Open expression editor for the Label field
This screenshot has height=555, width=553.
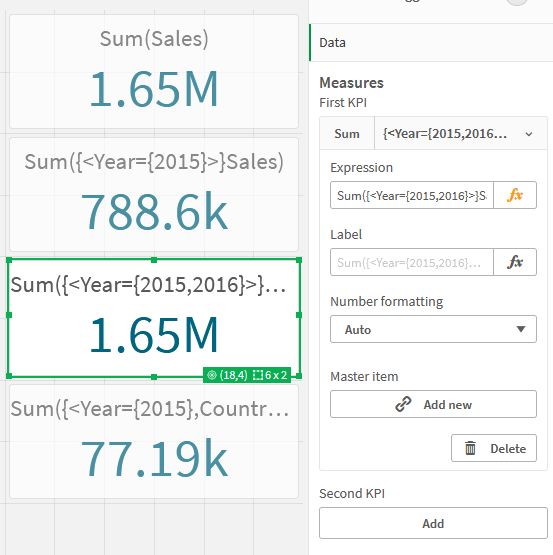[x=515, y=262]
